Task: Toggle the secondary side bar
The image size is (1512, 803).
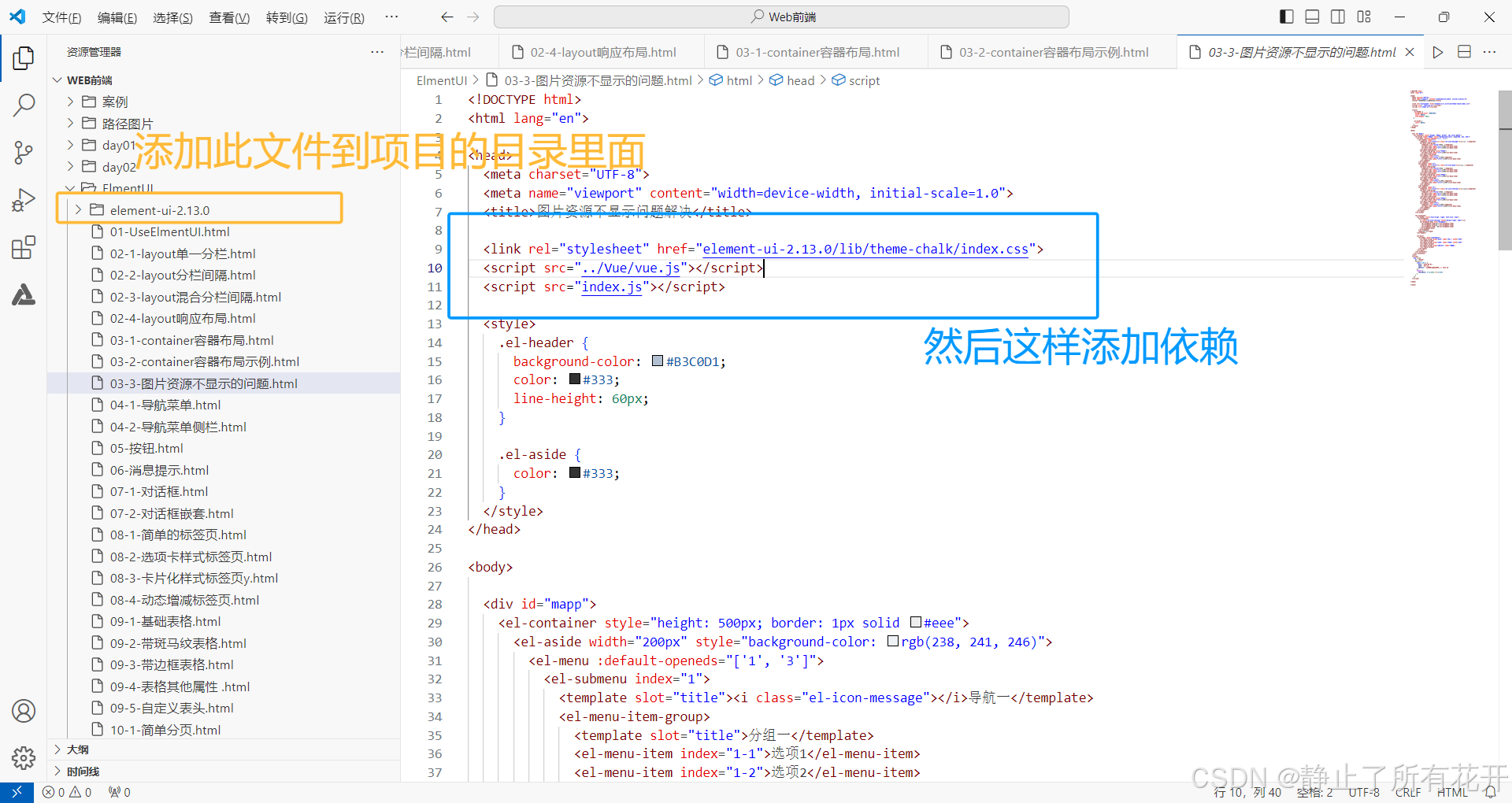Action: tap(1338, 17)
